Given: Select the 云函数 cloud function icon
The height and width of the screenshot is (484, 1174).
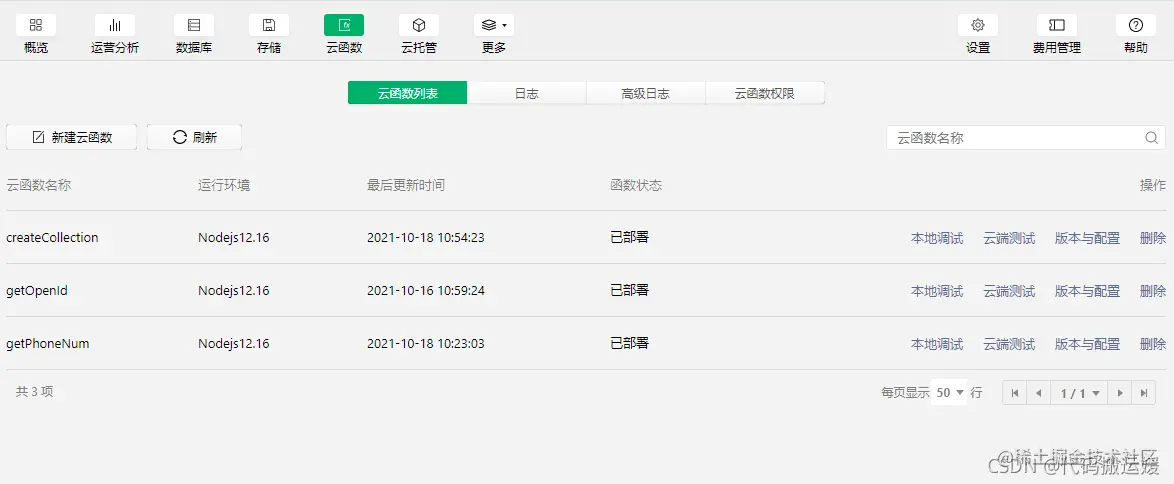Looking at the screenshot, I should (344, 25).
